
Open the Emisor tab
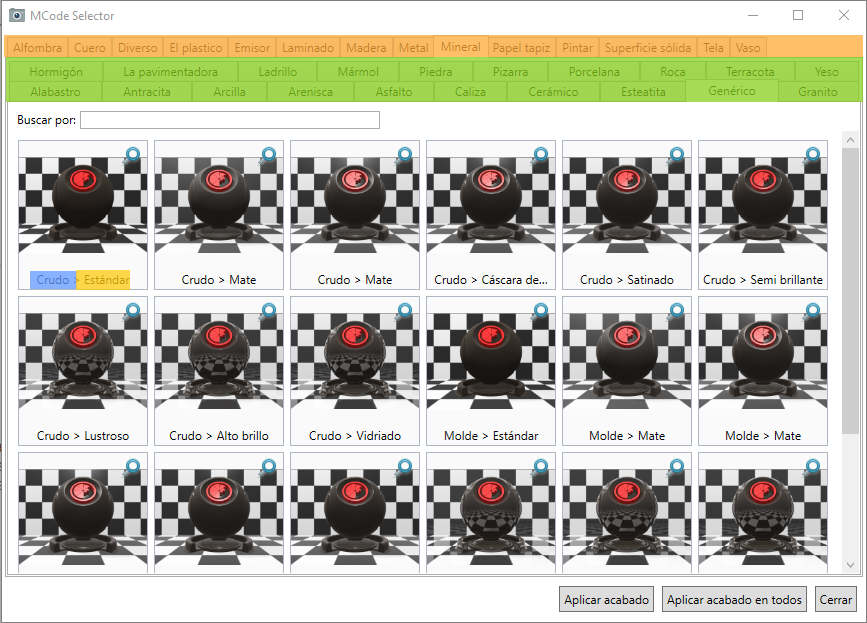252,48
